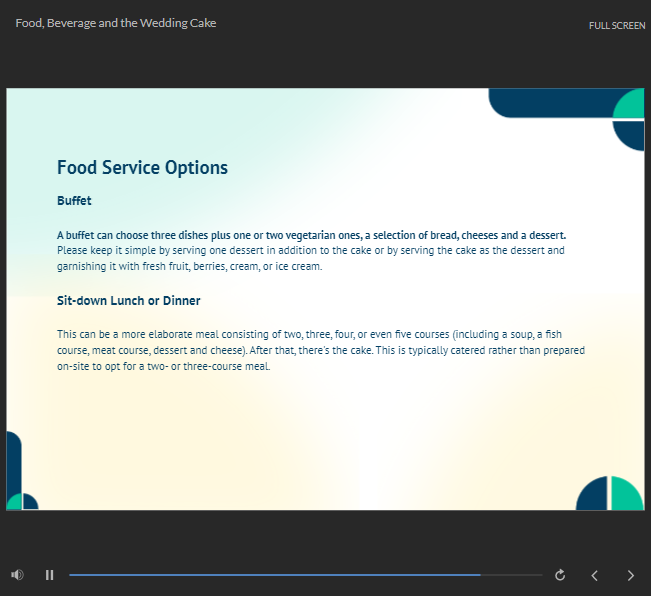This screenshot has width=651, height=596.
Task: Click the unplayed end of the progress bar
Action: pos(515,575)
